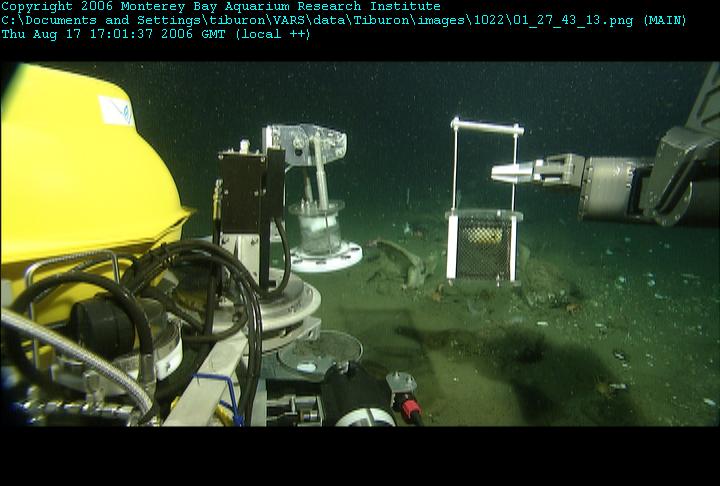The height and width of the screenshot is (486, 720).
Task: Click the metal clamp bracket above the chamber
Action: click(x=305, y=144)
